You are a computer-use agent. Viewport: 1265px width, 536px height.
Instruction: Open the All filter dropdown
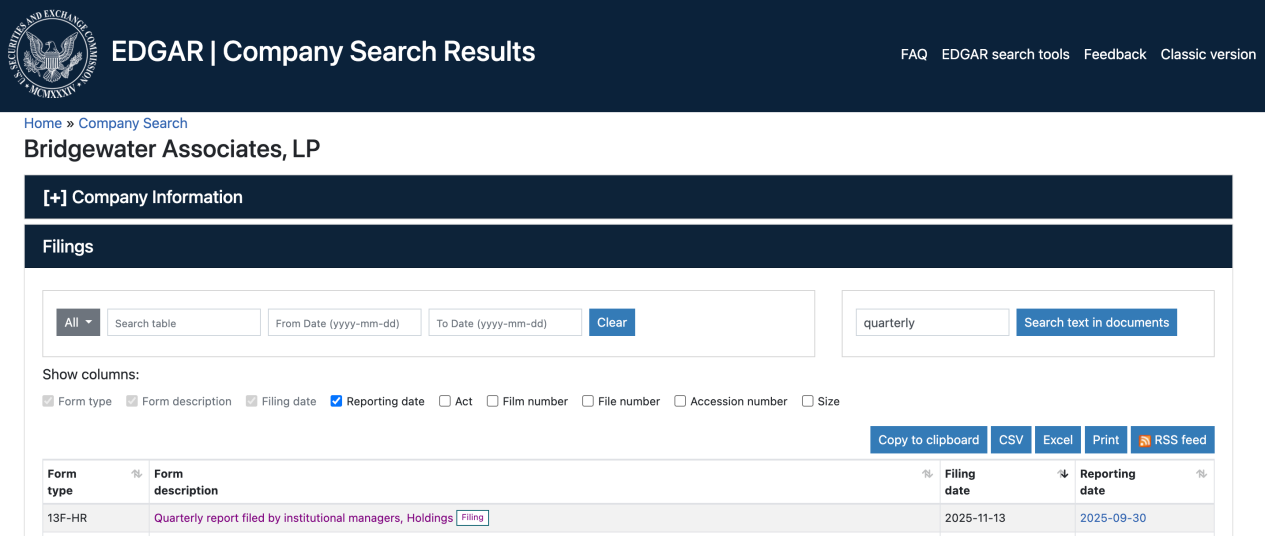(x=78, y=322)
